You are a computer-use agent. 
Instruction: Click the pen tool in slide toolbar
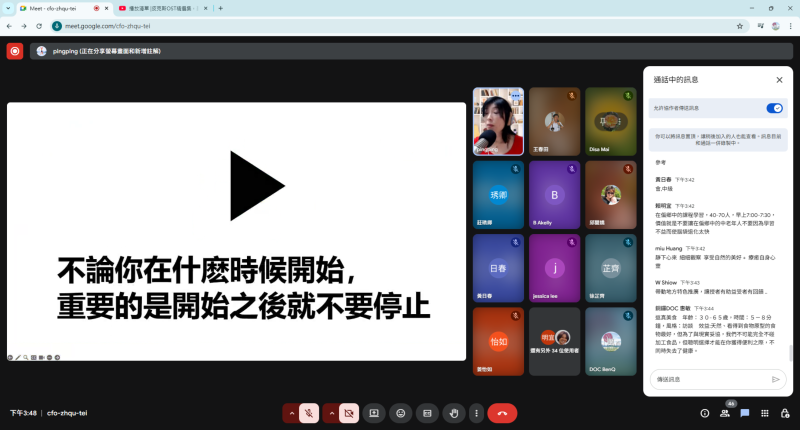[x=18, y=358]
